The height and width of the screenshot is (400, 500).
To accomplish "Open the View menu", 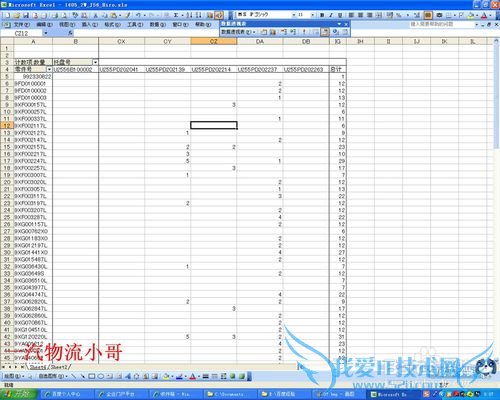I will tap(67, 25).
